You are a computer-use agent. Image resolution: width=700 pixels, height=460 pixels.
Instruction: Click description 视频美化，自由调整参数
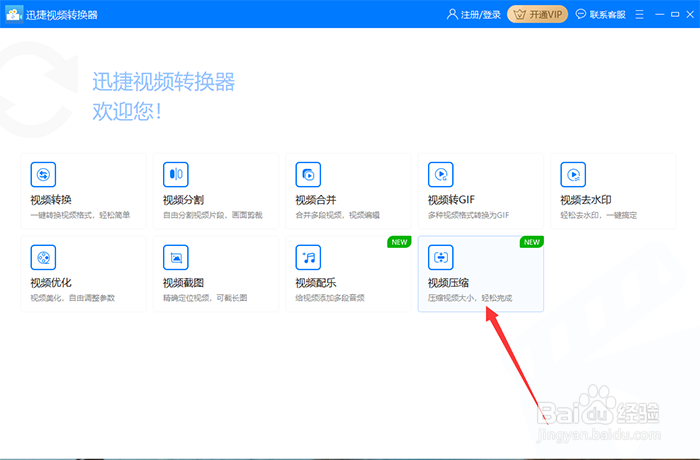tap(73, 298)
